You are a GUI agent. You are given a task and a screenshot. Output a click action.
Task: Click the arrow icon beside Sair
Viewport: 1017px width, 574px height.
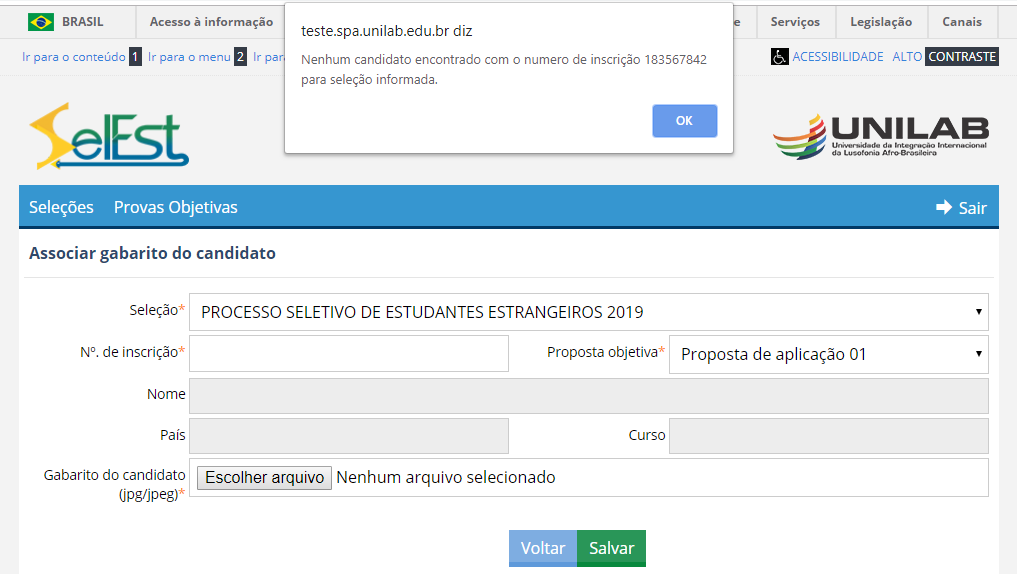(x=944, y=207)
